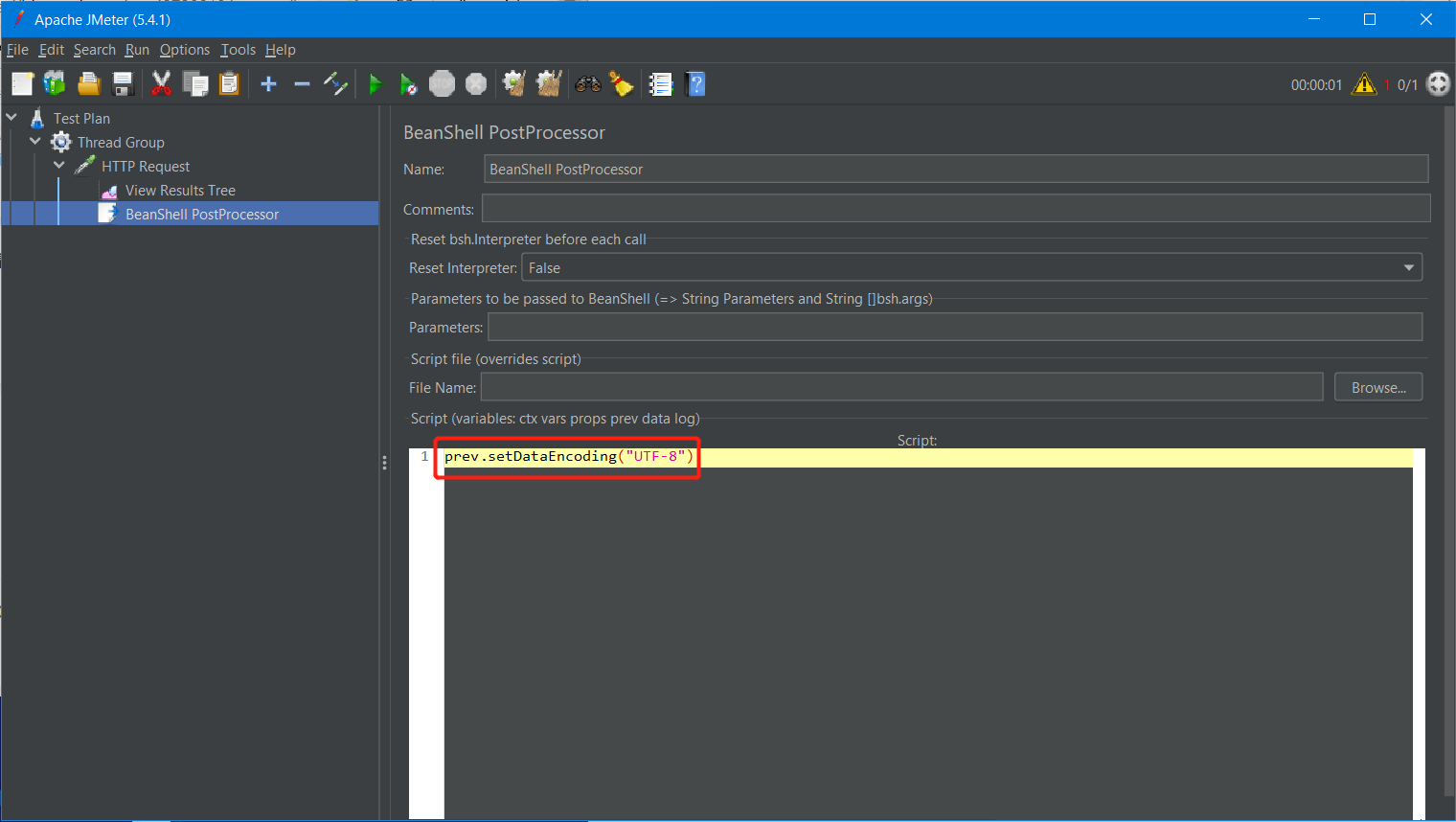Click script line 1 in editor
The height and width of the screenshot is (822, 1456).
point(928,457)
